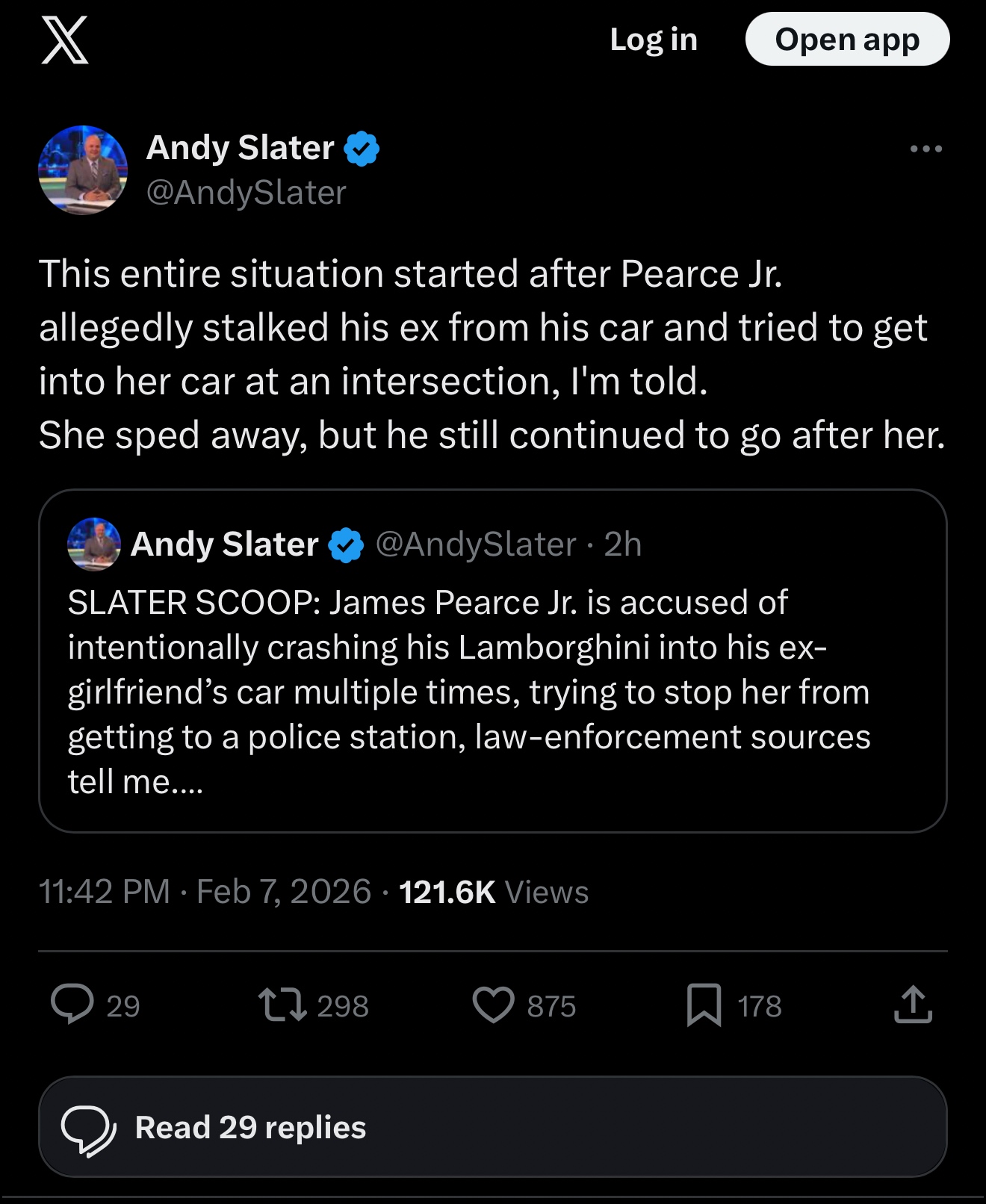The image size is (986, 1204).
Task: Like the tweet with the heart icon
Action: coord(494,1005)
